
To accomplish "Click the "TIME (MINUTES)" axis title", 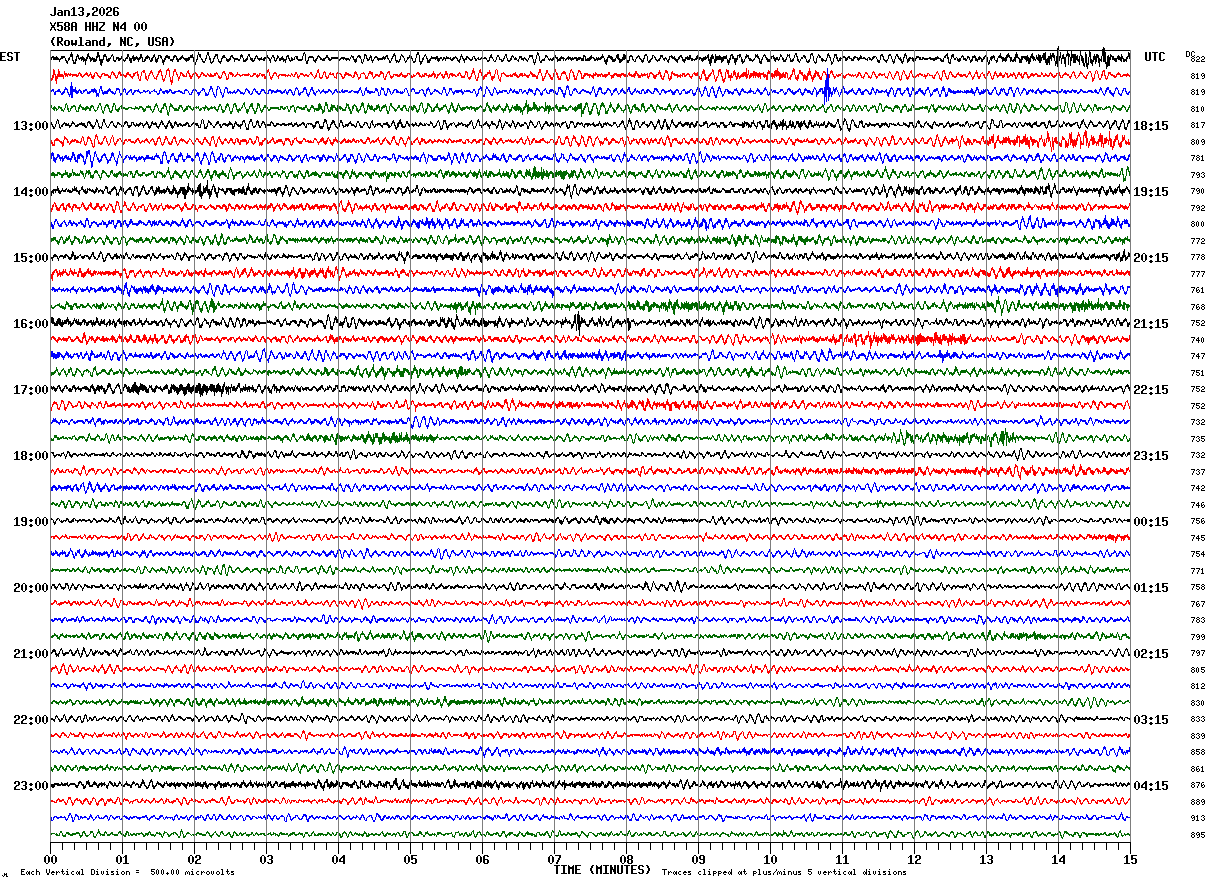I will (x=602, y=870).
